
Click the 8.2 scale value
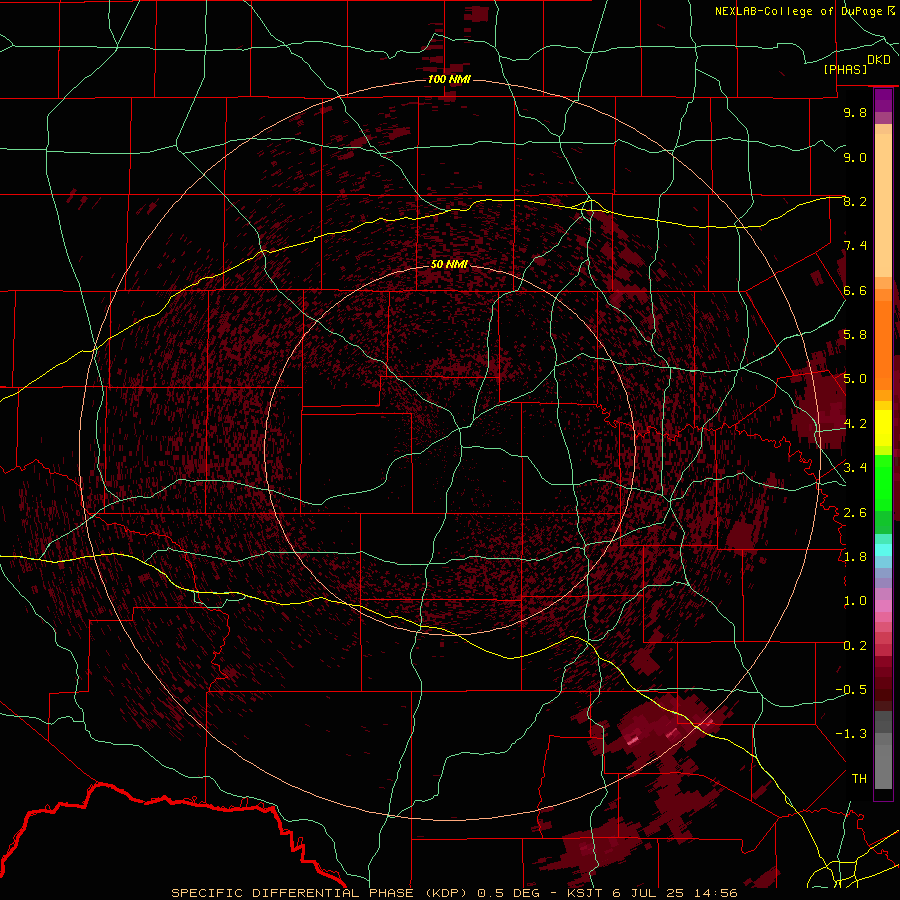pos(855,201)
